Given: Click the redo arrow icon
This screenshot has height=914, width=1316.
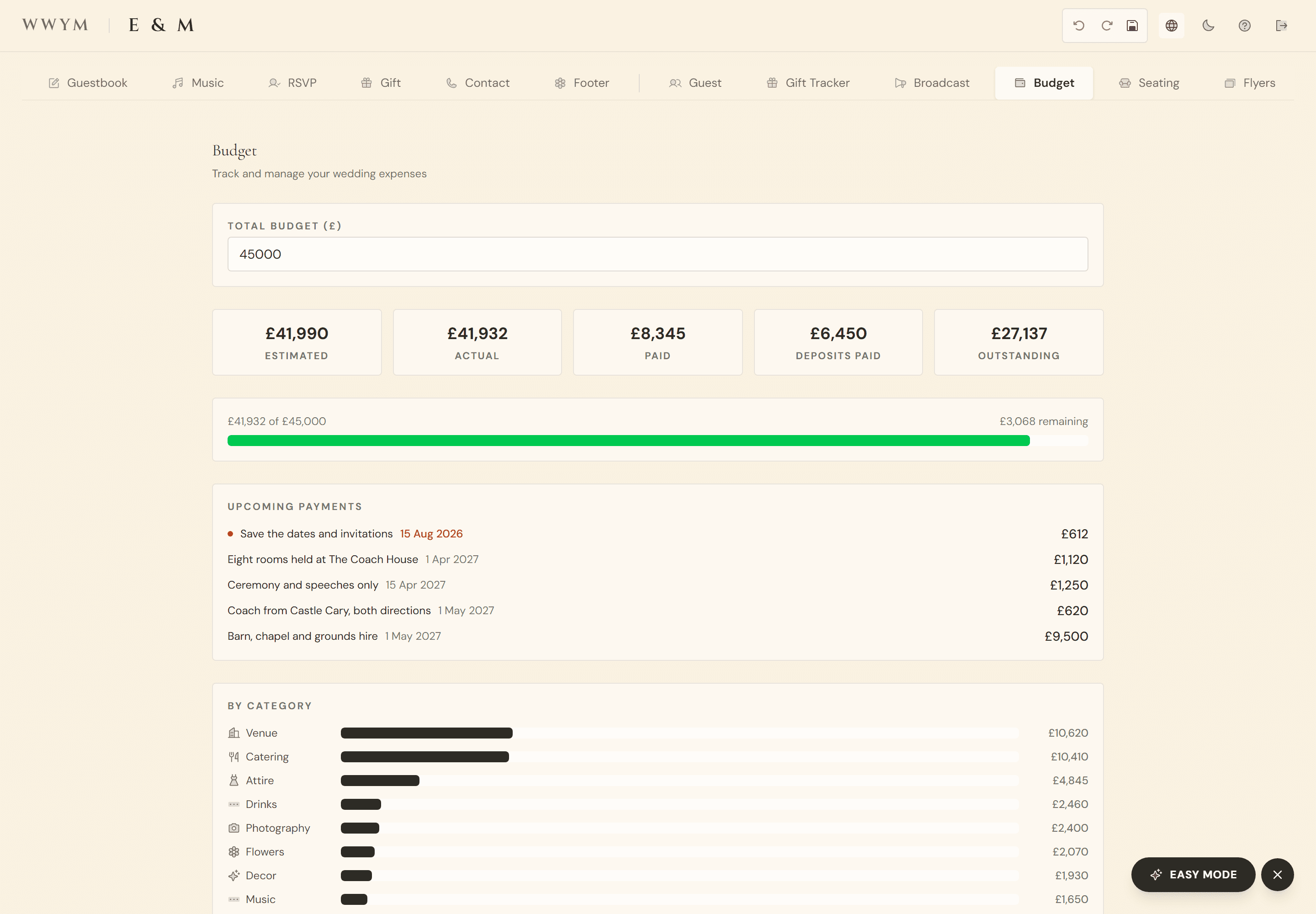Looking at the screenshot, I should tap(1107, 26).
